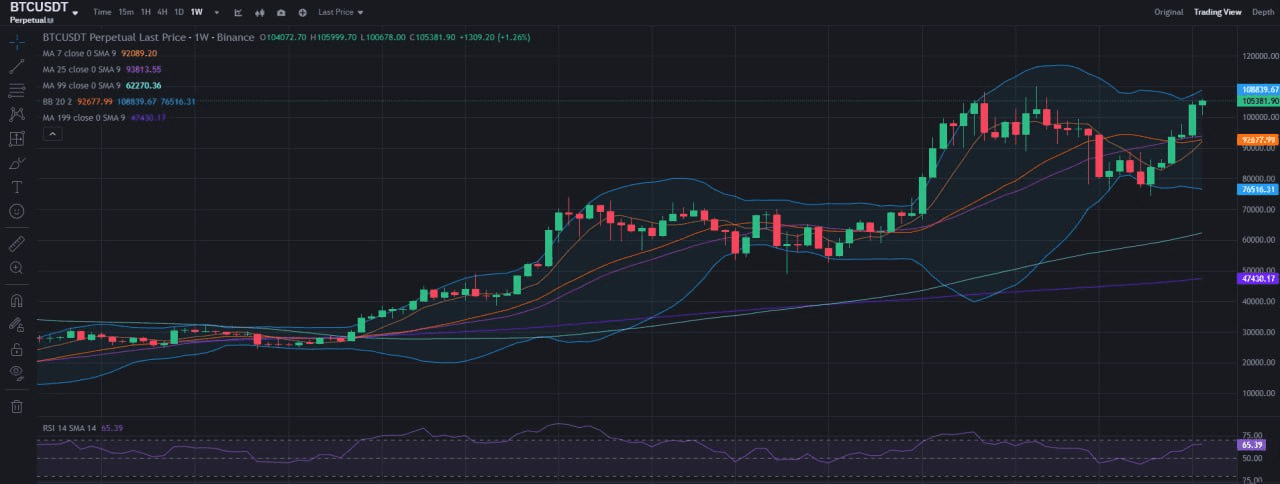Select the XABCD pattern tool
Screen dimensions: 1280x484
pyautogui.click(x=16, y=114)
